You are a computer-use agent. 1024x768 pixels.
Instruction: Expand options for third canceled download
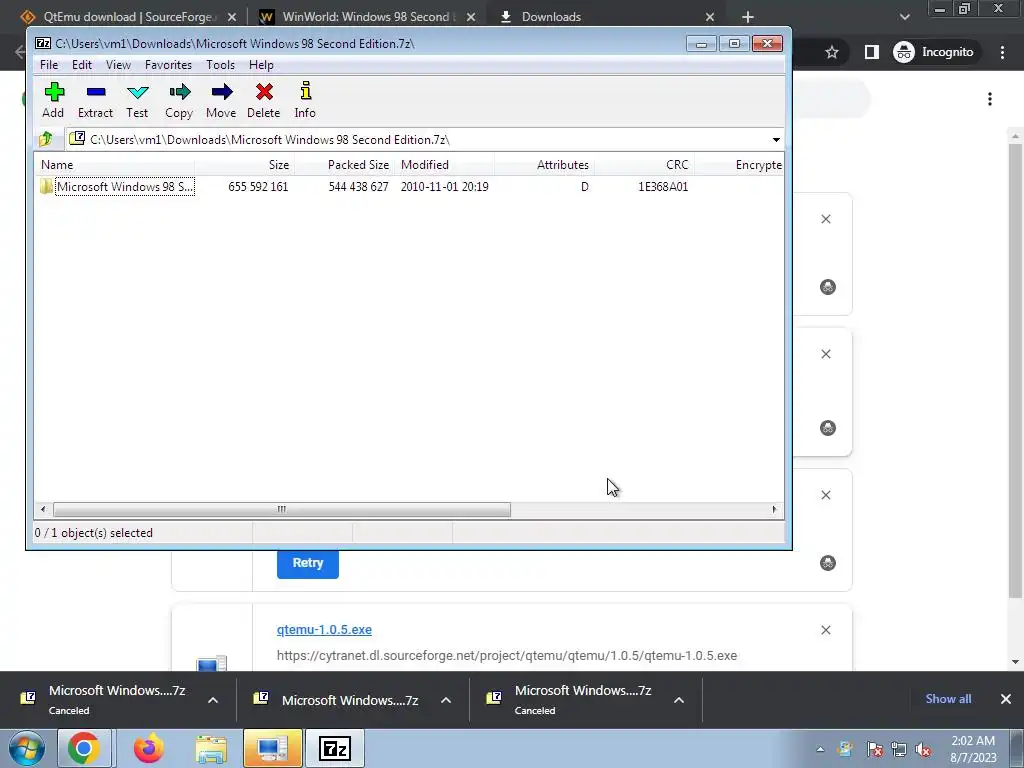[679, 700]
